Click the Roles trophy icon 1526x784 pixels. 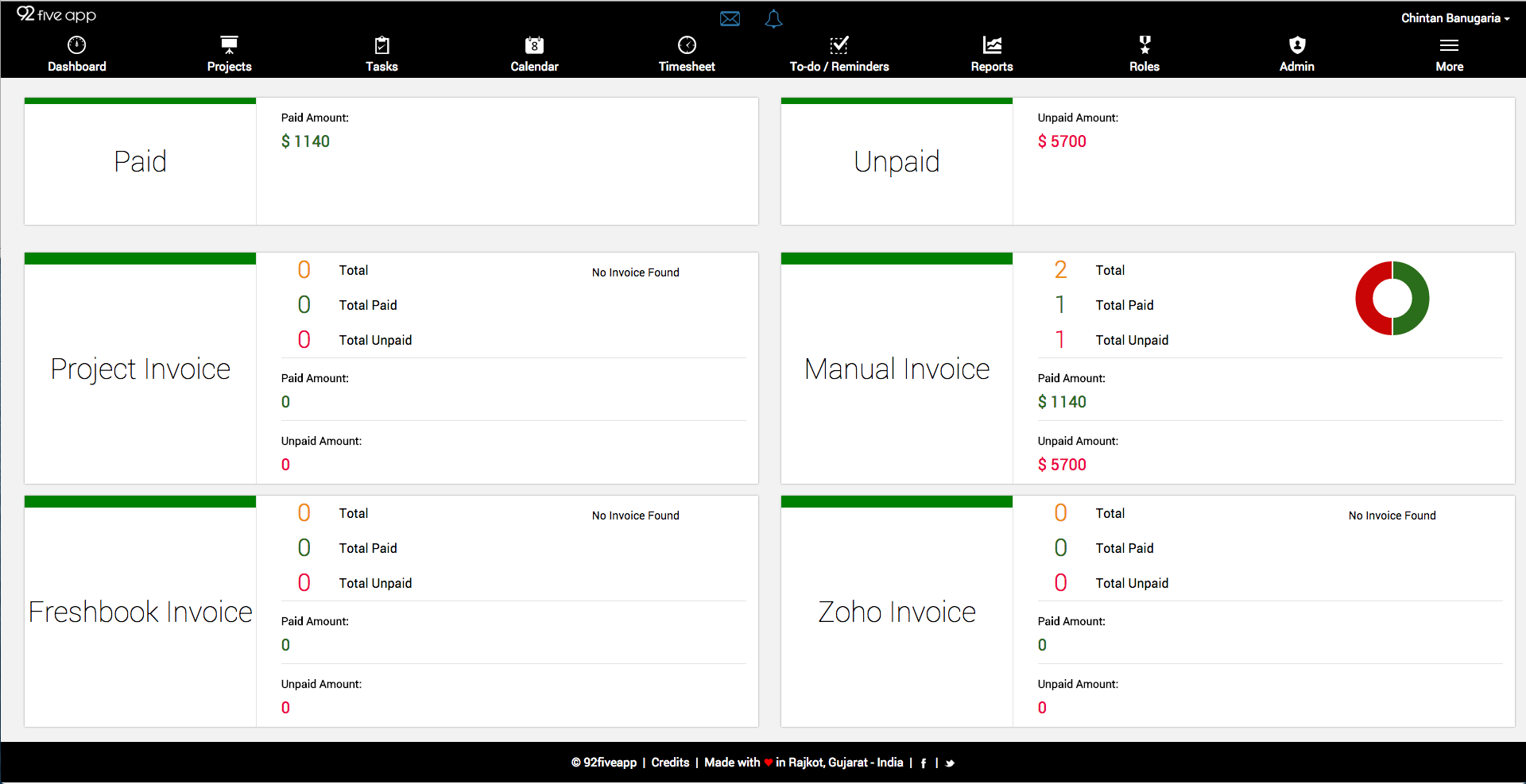(1144, 44)
